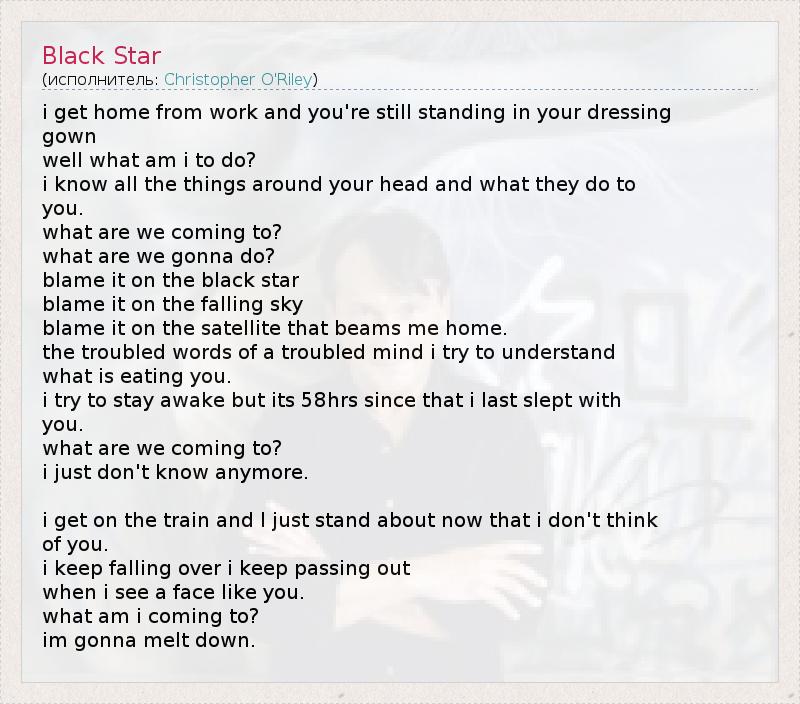Click the single word 'gown' on the second lyric line
800x704 pixels.
pyautogui.click(x=69, y=136)
